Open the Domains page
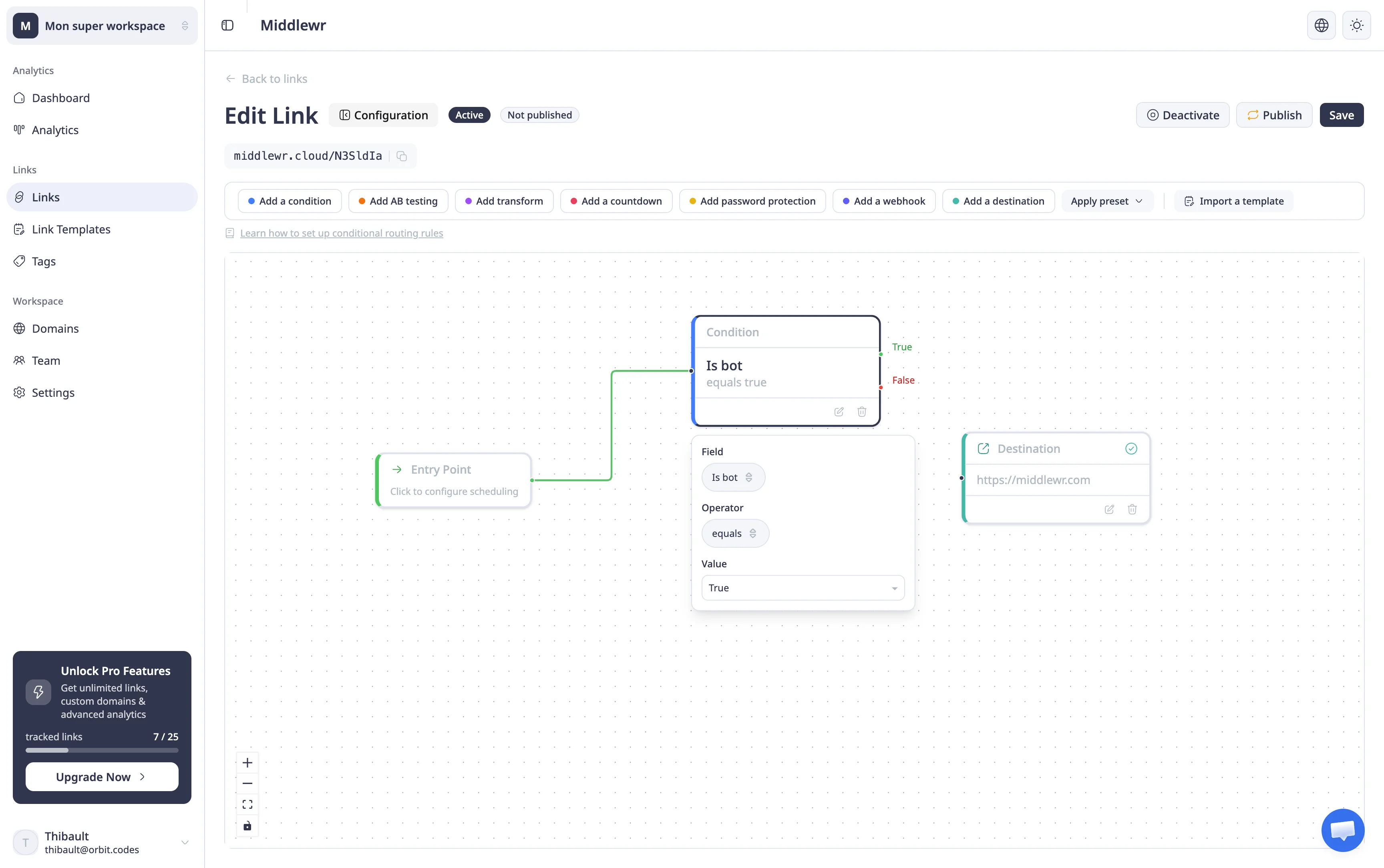Viewport: 1384px width, 868px height. (x=102, y=328)
